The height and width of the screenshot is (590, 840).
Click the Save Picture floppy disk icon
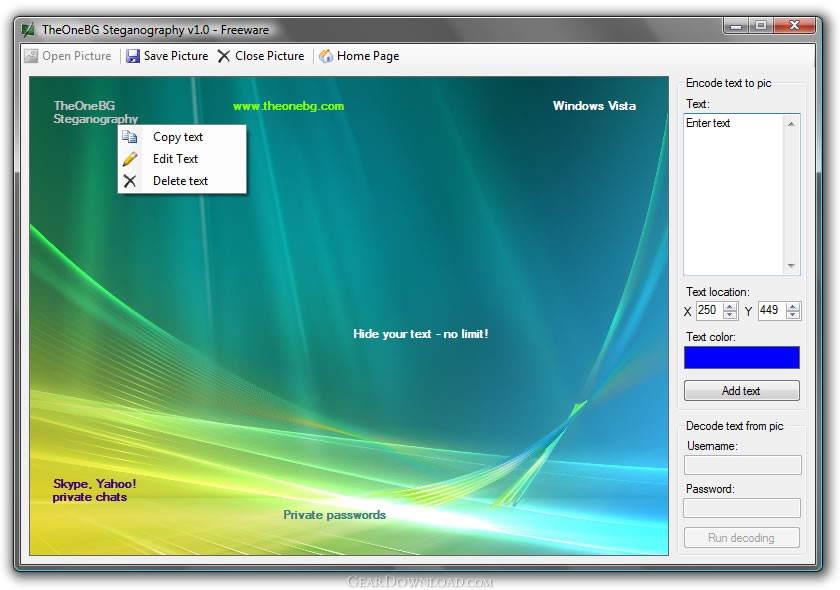132,56
